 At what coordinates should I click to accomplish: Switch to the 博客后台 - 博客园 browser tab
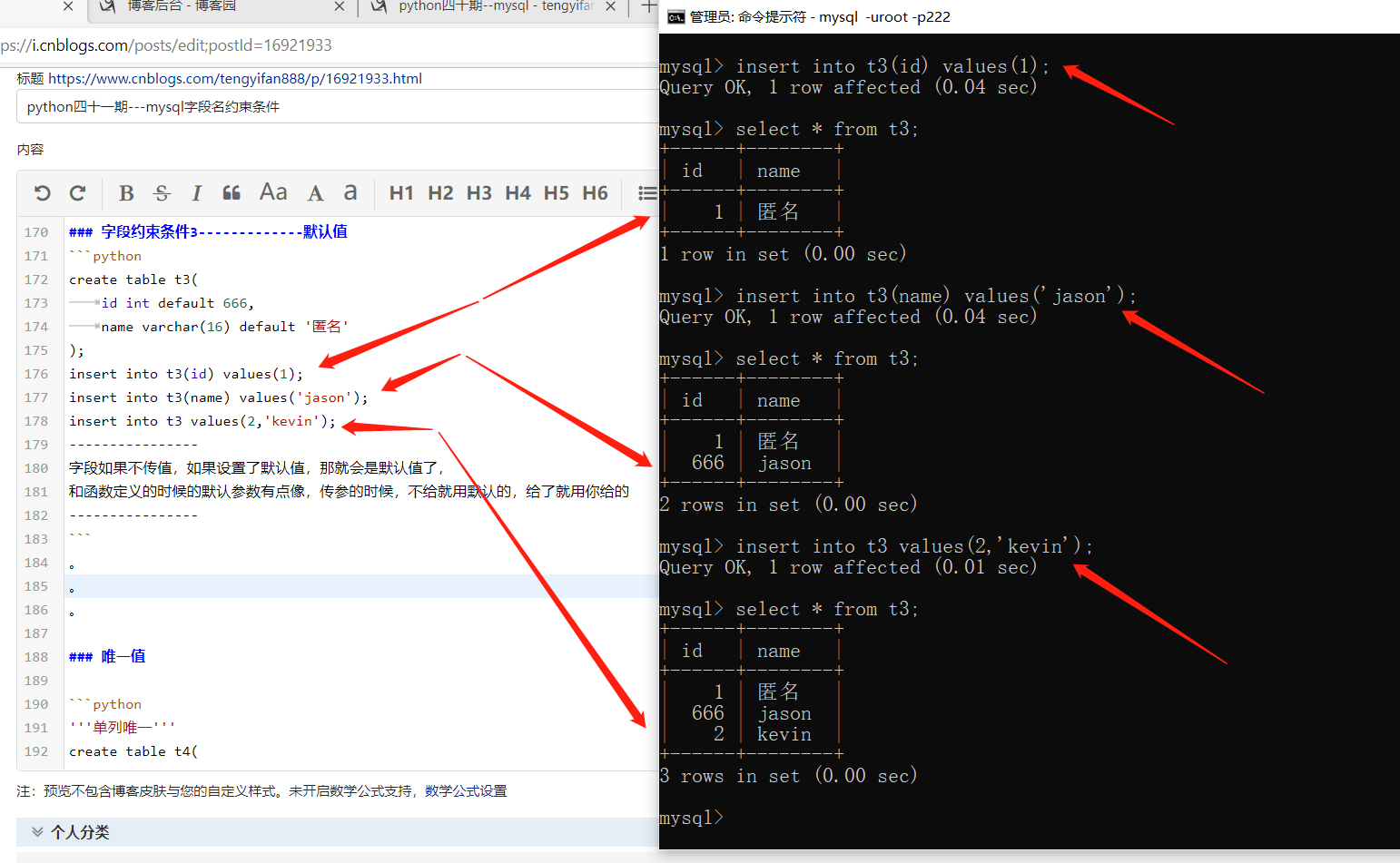click(x=222, y=6)
